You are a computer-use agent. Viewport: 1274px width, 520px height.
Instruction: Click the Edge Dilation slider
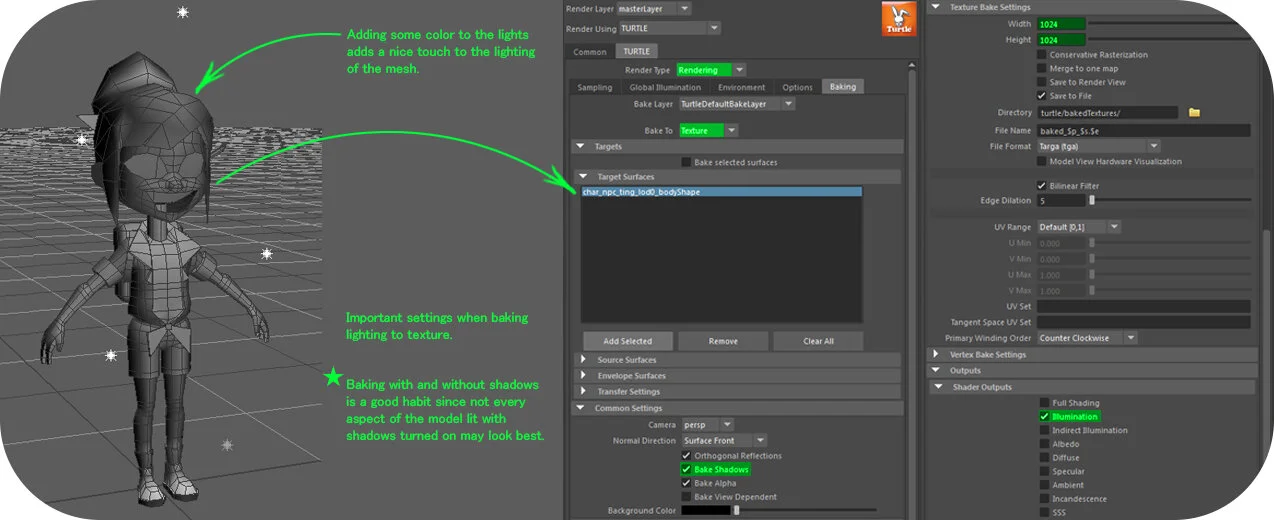click(1171, 200)
